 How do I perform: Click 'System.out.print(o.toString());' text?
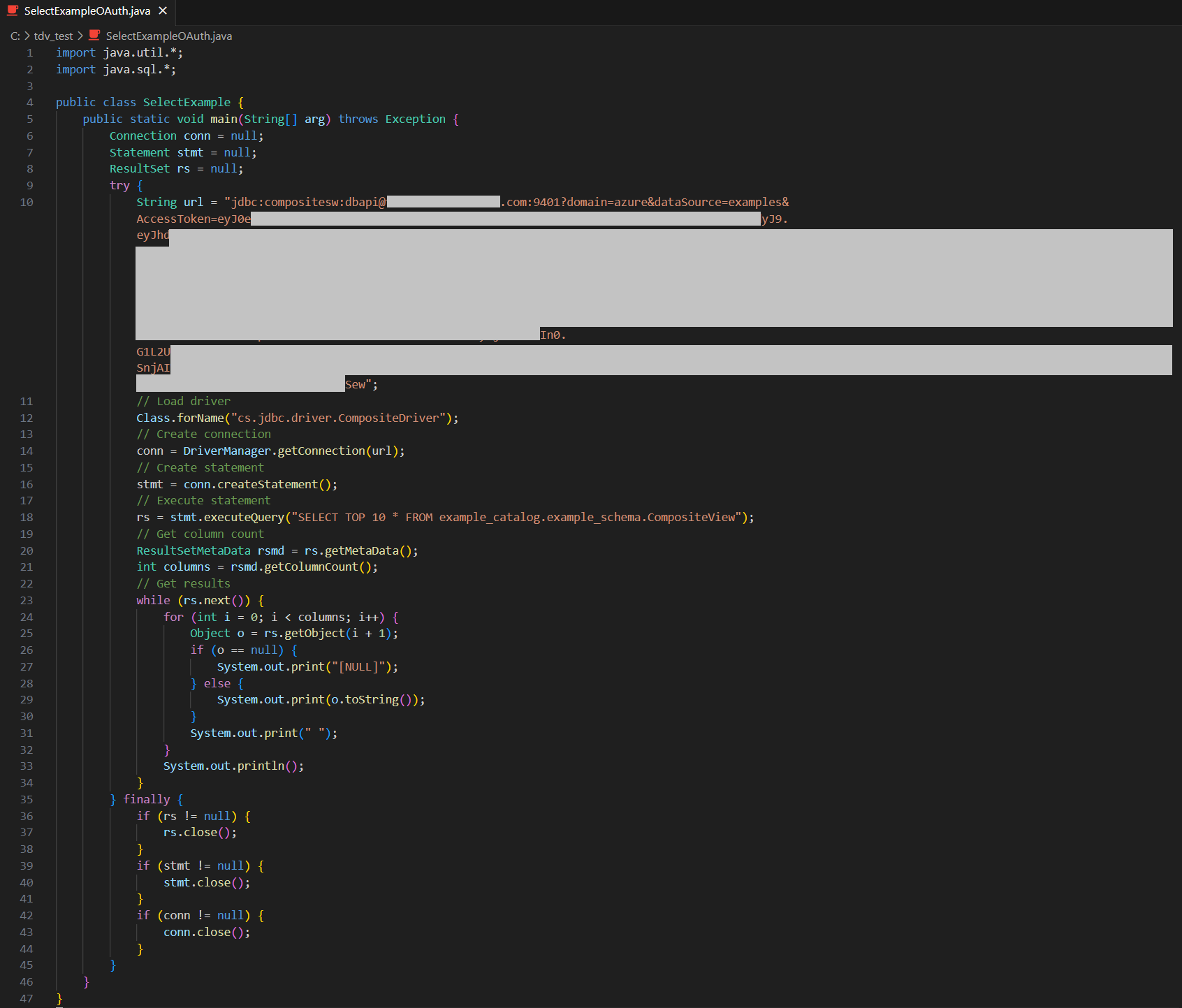[x=321, y=700]
